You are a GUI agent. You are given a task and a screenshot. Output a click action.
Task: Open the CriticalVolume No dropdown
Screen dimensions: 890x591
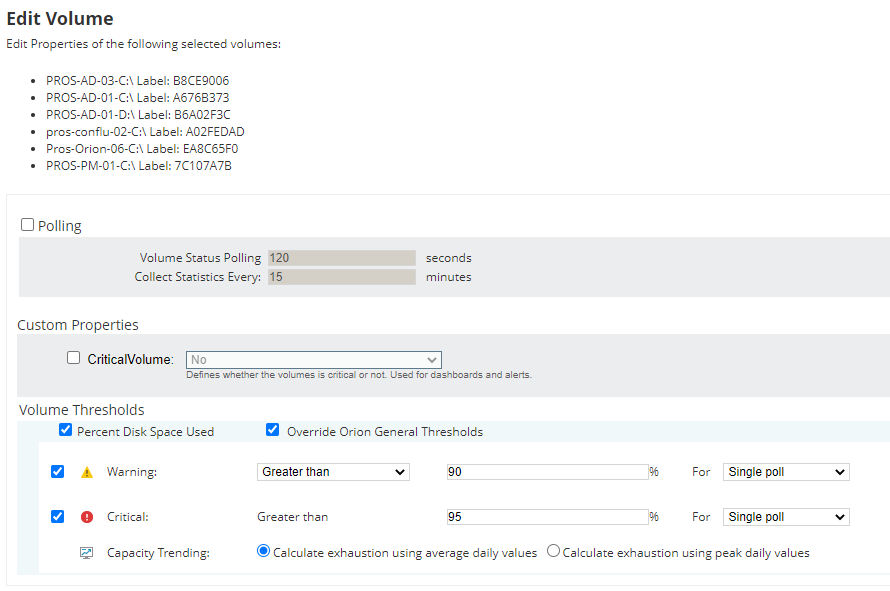coord(314,360)
